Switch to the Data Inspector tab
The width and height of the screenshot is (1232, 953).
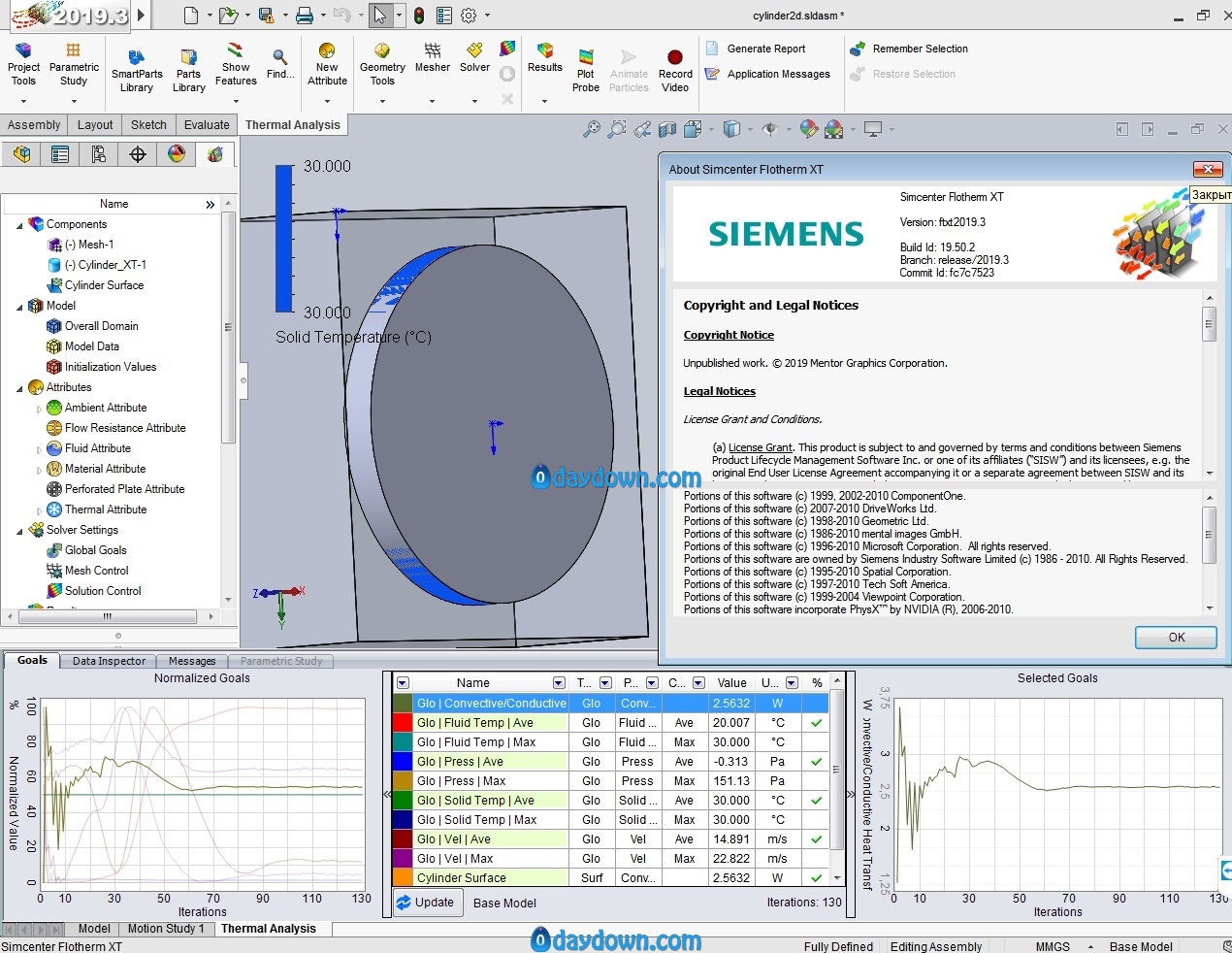109,661
